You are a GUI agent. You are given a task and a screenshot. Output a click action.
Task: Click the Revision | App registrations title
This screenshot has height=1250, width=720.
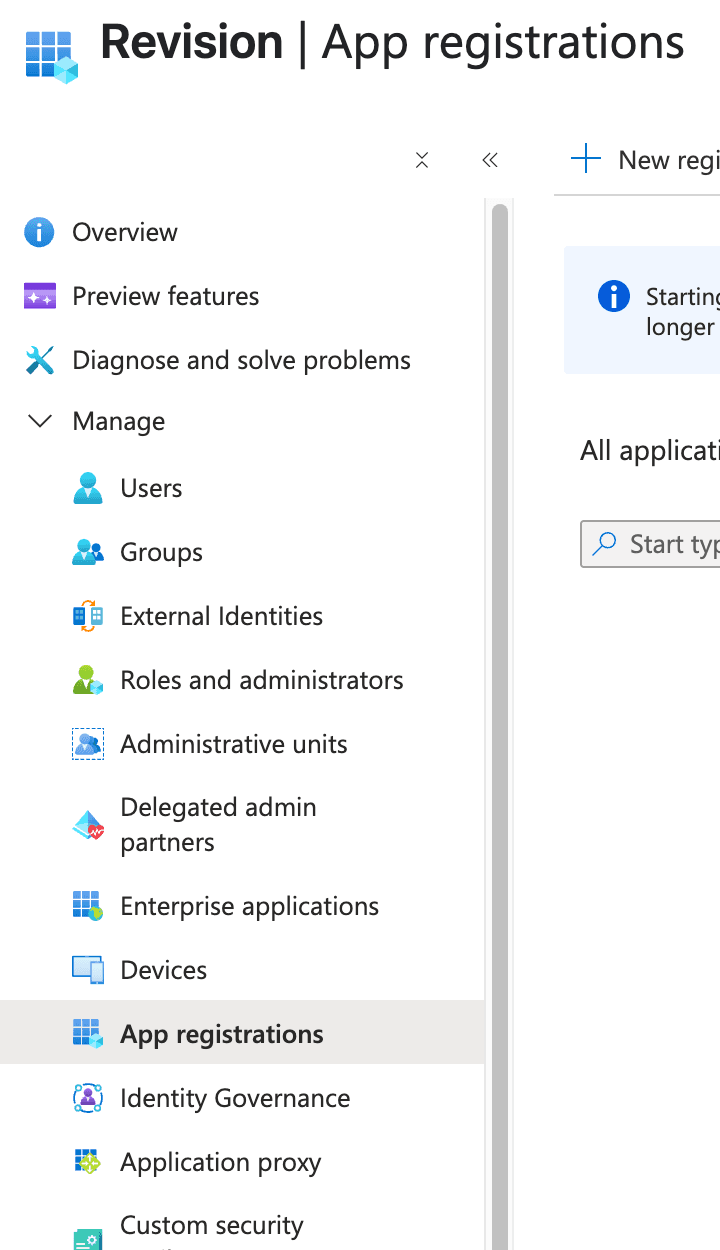click(393, 43)
